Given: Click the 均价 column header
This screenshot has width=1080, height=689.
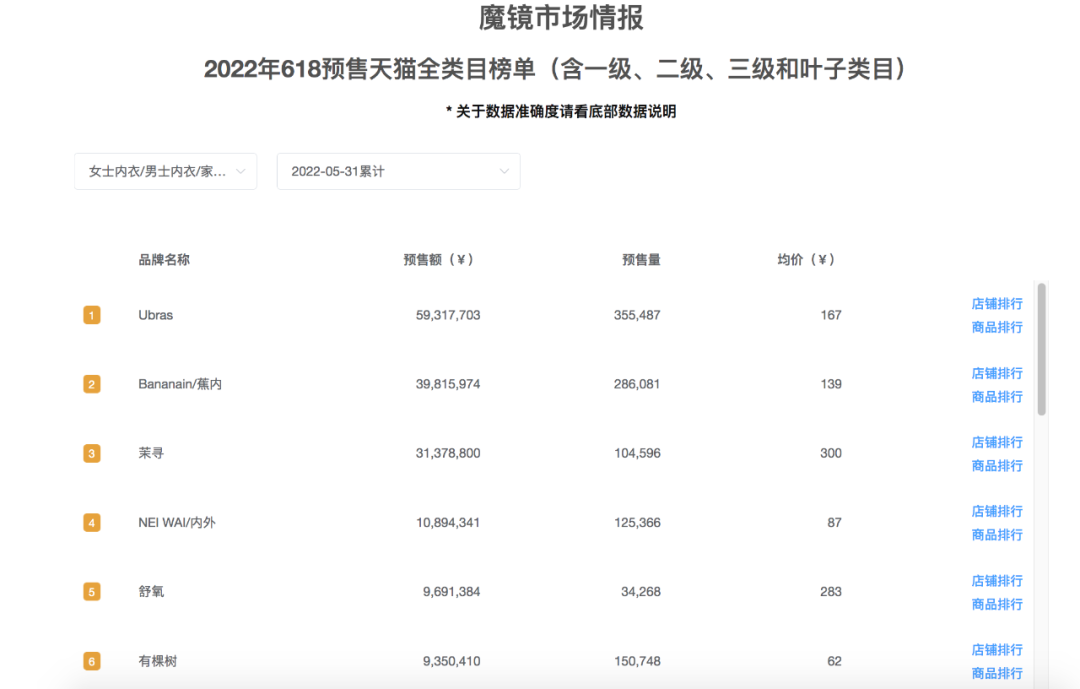Looking at the screenshot, I should tap(806, 258).
